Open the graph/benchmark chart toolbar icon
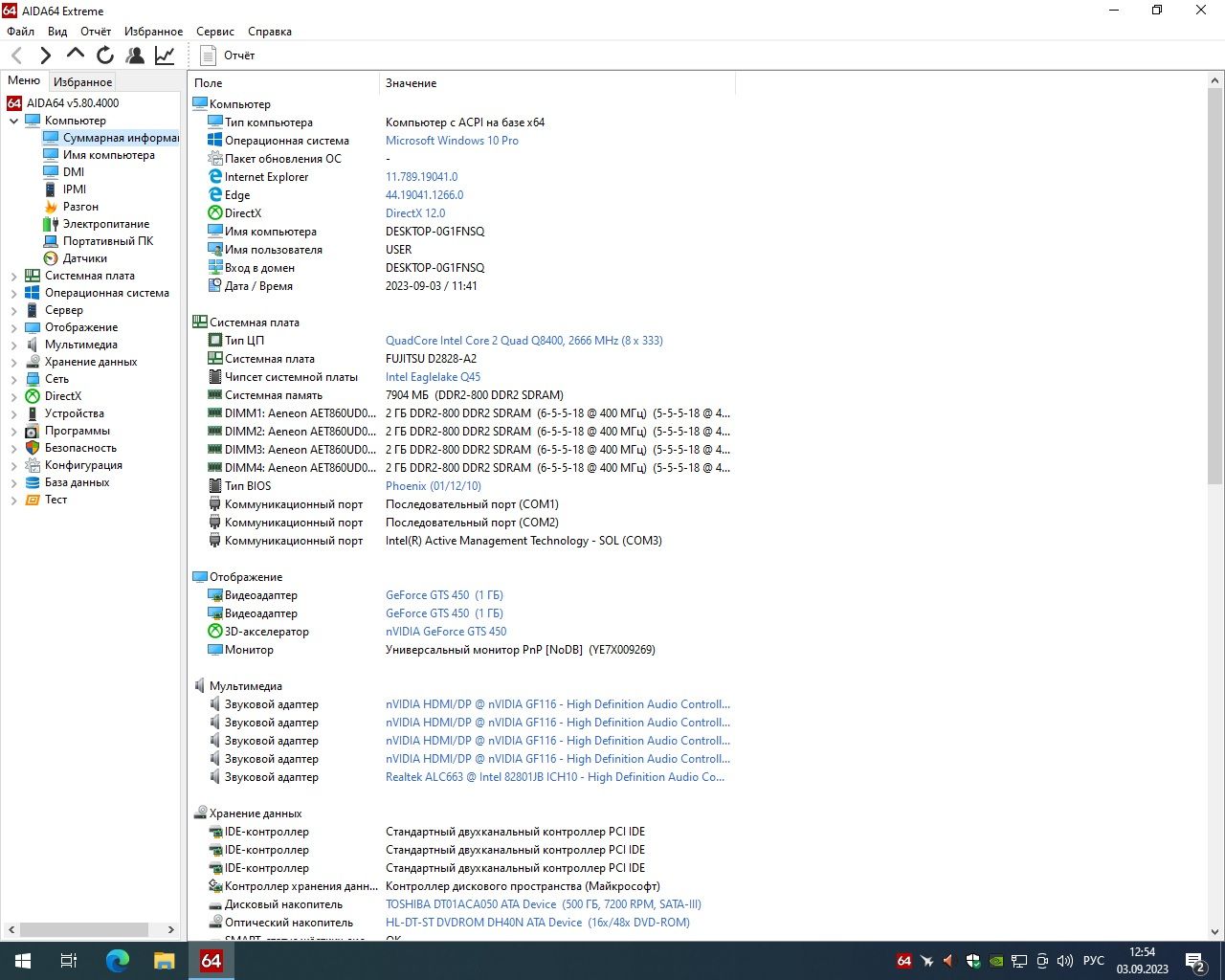 pyautogui.click(x=165, y=56)
